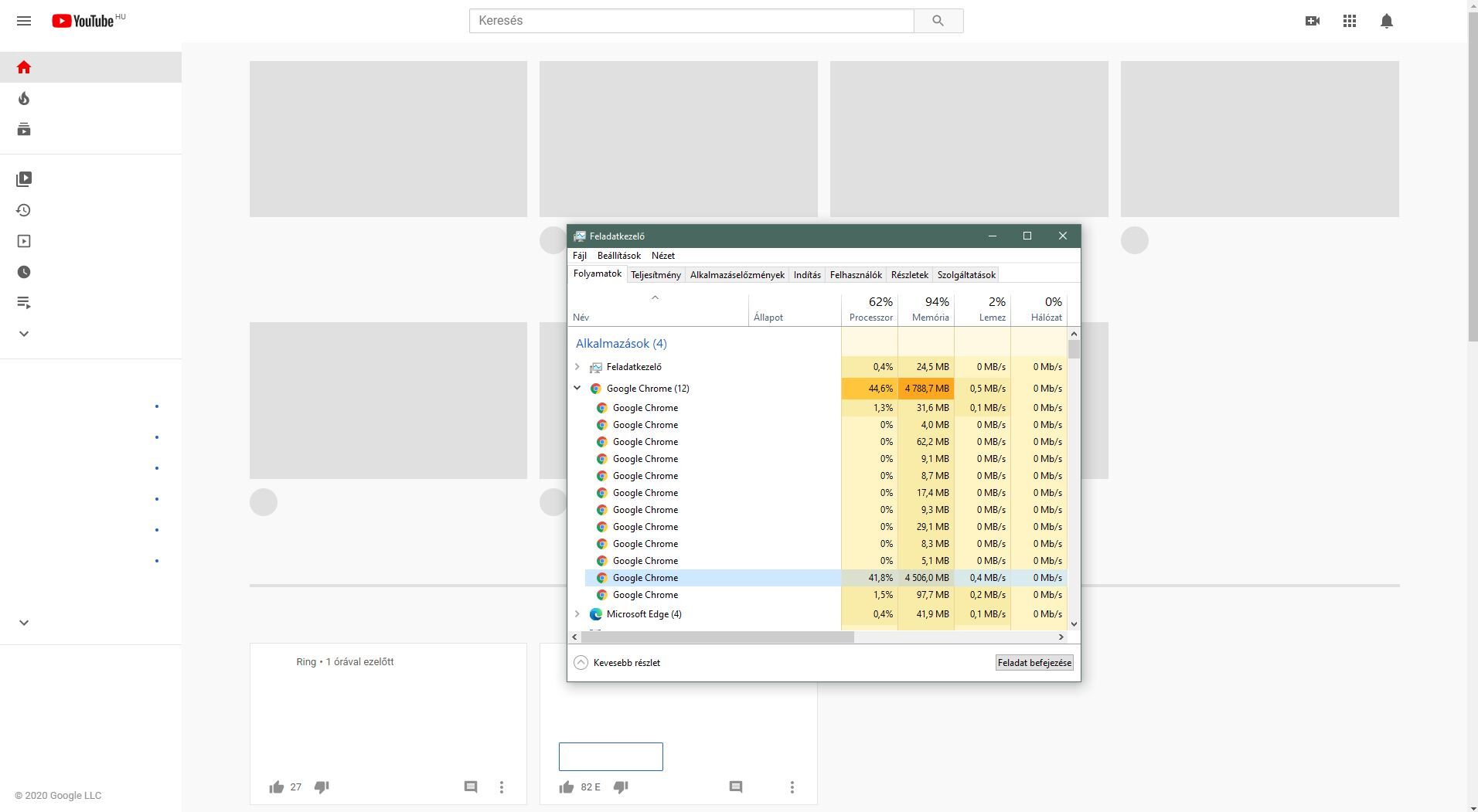Click the process list scroll up arrow
Screen dimensions: 1478x812
pyautogui.click(x=1074, y=334)
